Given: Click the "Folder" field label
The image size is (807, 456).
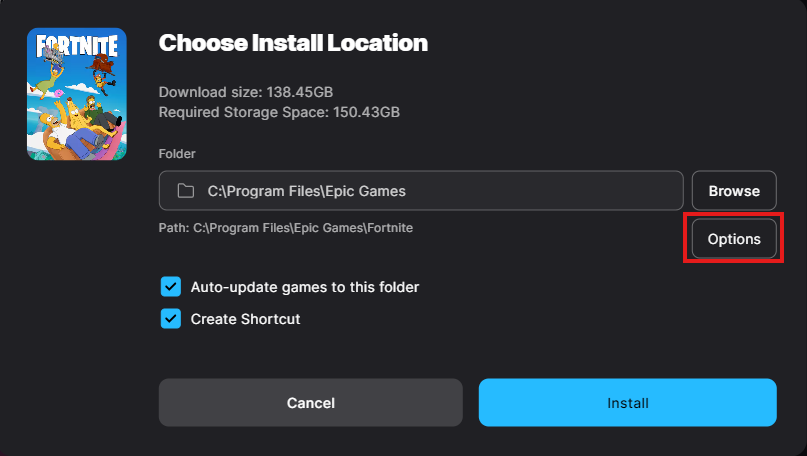Looking at the screenshot, I should point(177,154).
